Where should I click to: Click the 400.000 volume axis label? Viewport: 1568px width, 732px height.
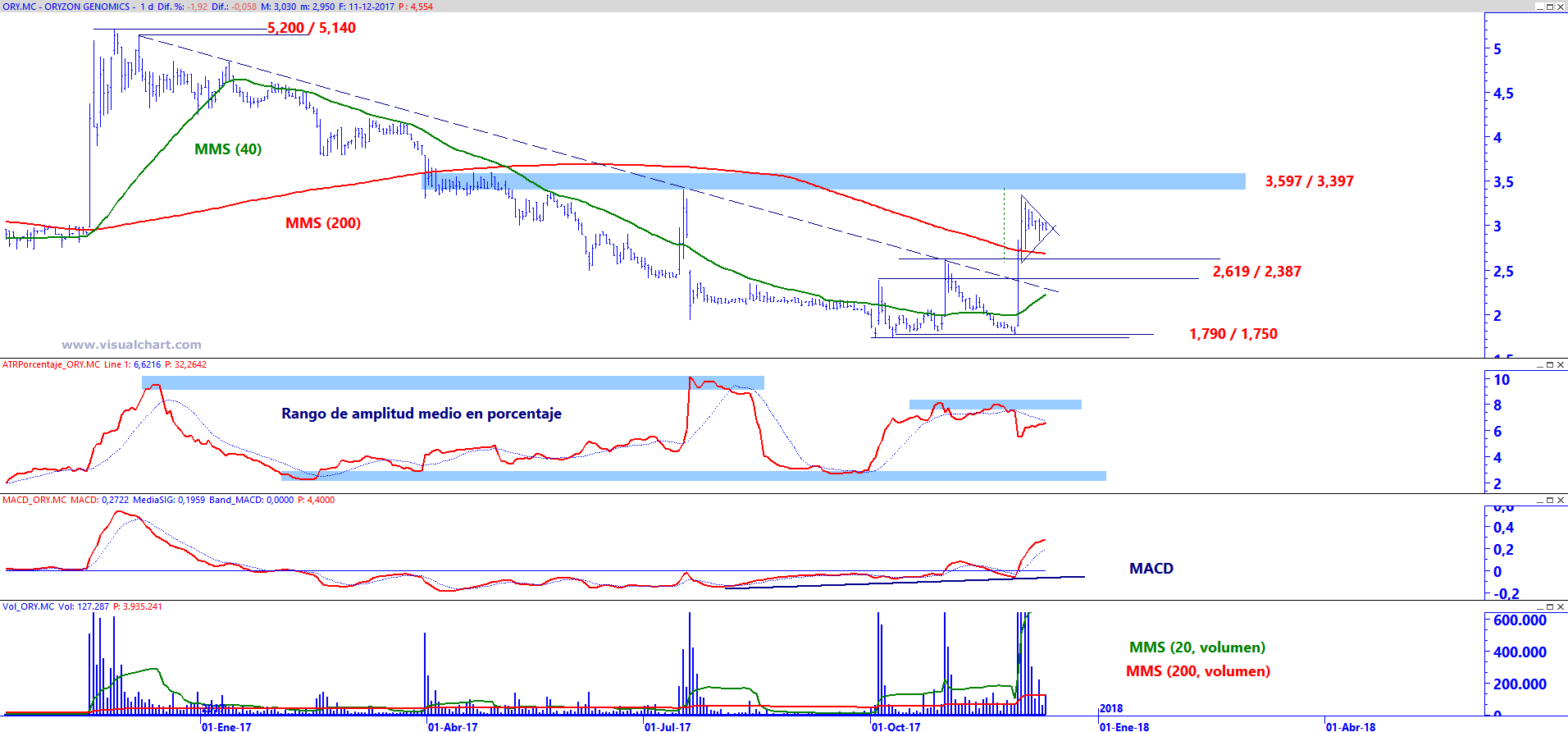point(1520,652)
